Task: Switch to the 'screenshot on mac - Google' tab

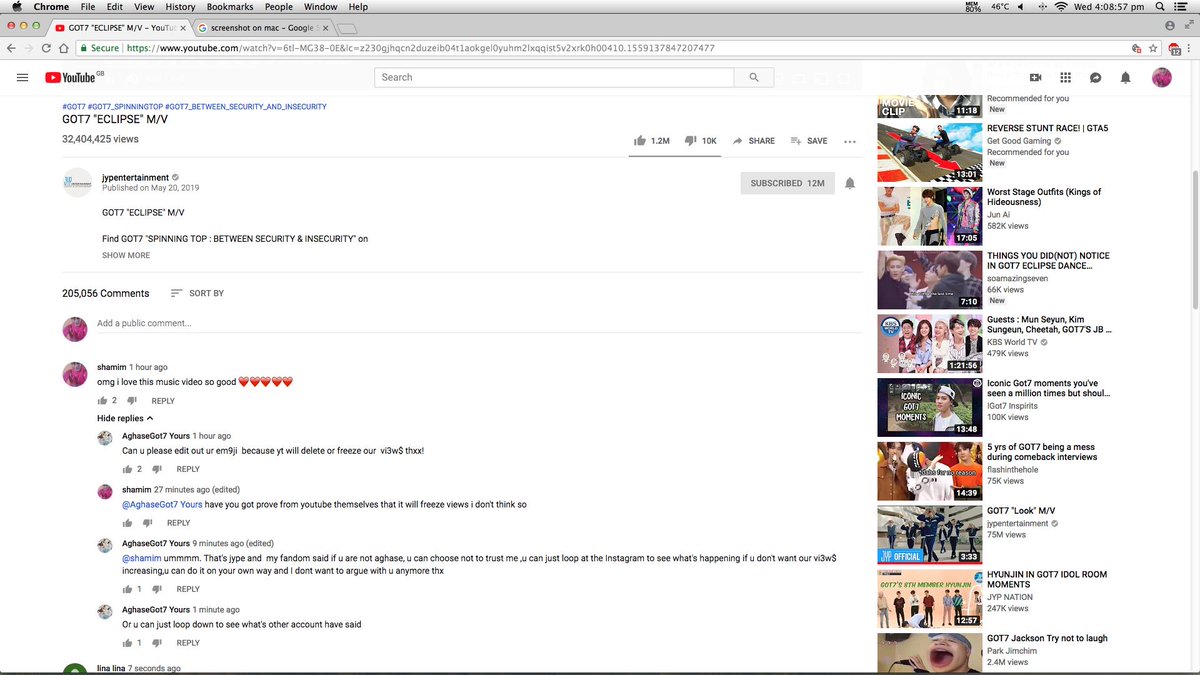Action: (262, 28)
